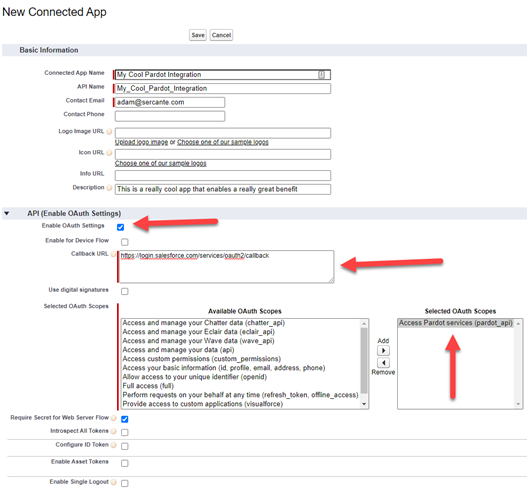
Task: Click the API Name input field
Action: [223, 88]
